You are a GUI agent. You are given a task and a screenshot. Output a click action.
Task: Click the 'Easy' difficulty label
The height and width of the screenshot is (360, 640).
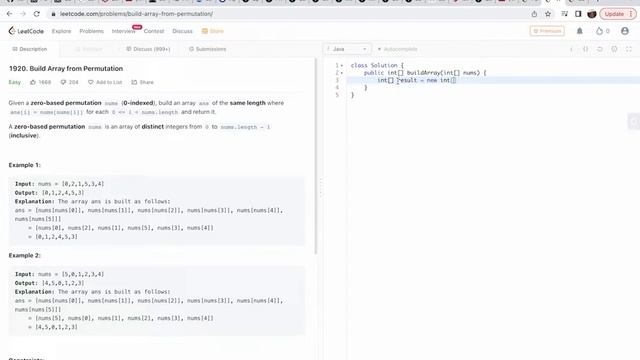point(15,82)
